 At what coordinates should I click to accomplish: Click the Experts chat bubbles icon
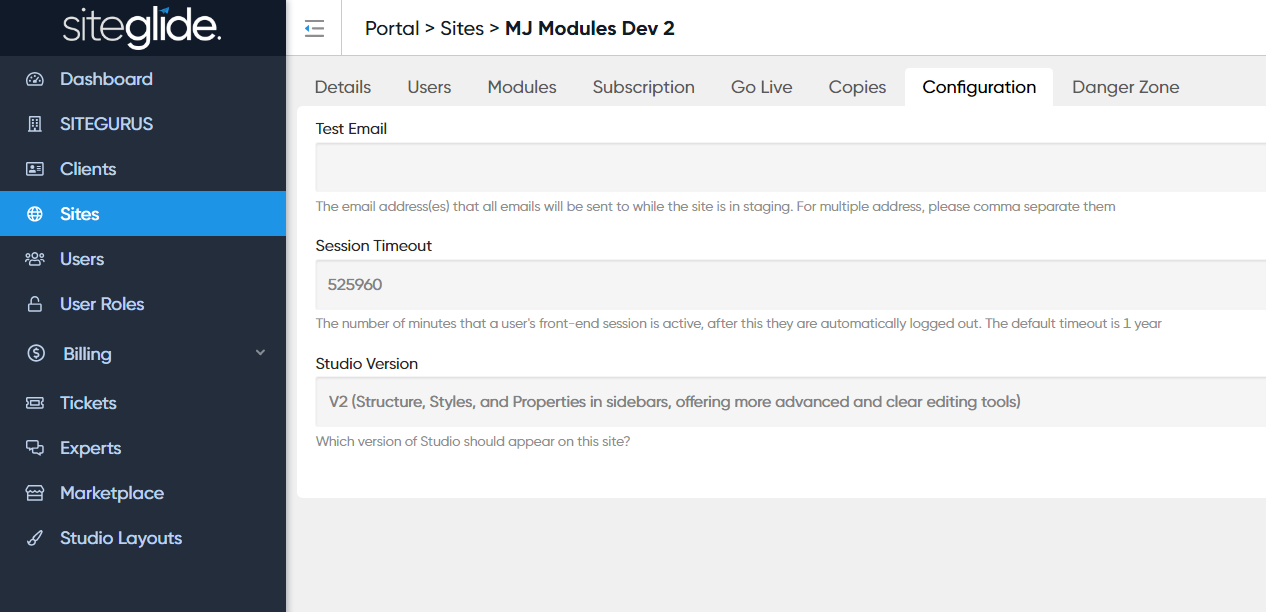coord(35,448)
